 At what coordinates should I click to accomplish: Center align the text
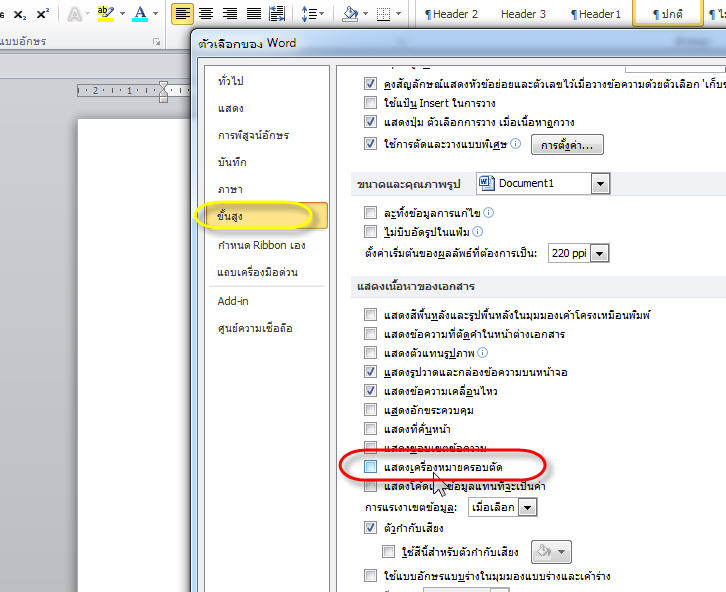(x=206, y=14)
